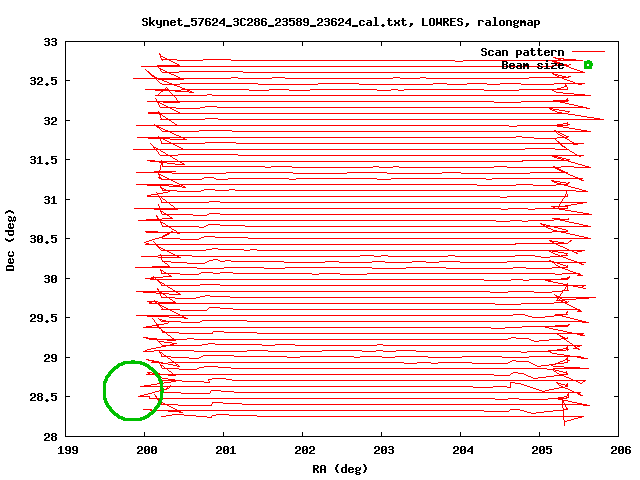Click the RA axis tick label 200

pos(147,450)
